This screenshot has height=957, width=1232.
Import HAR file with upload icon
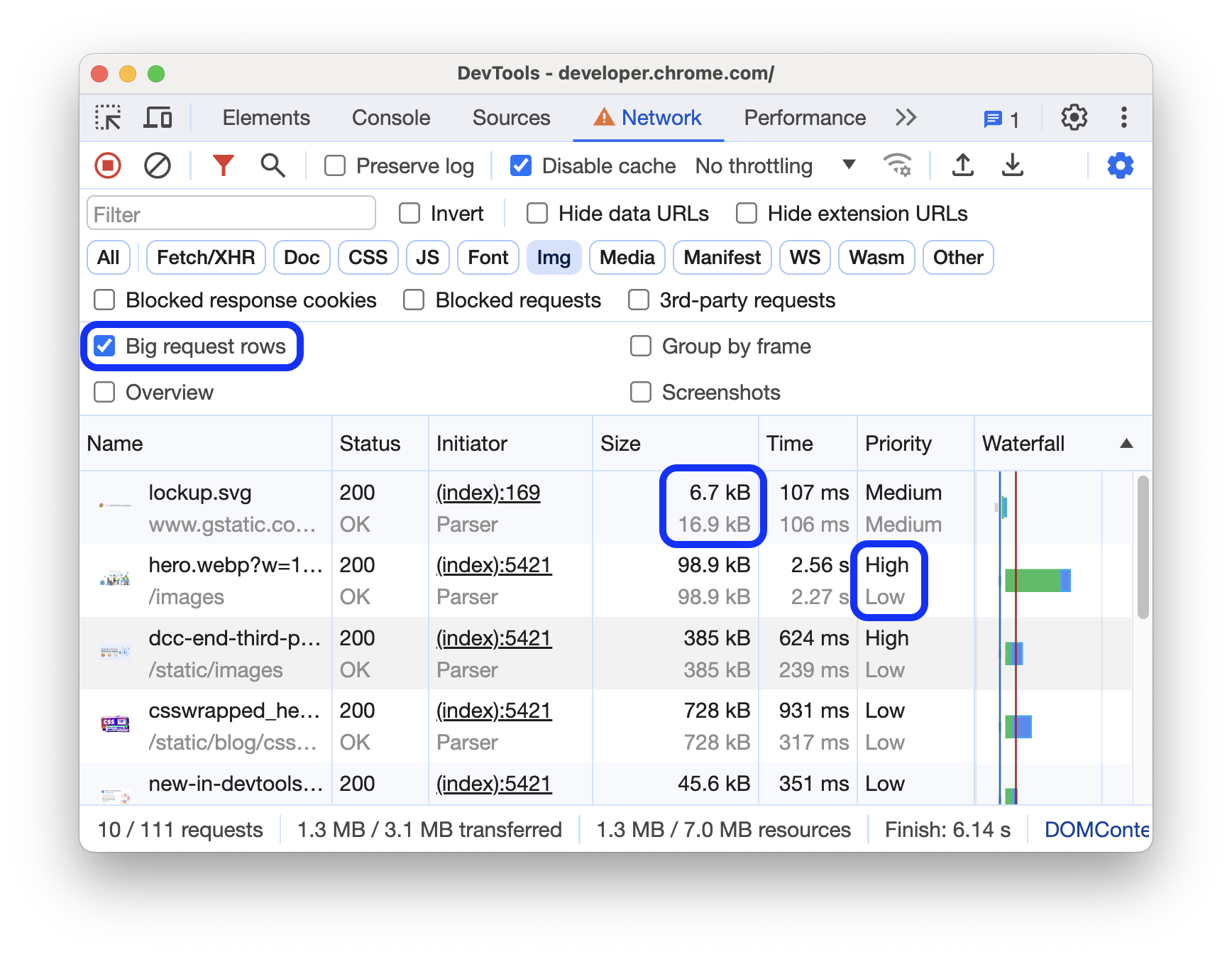(x=962, y=166)
